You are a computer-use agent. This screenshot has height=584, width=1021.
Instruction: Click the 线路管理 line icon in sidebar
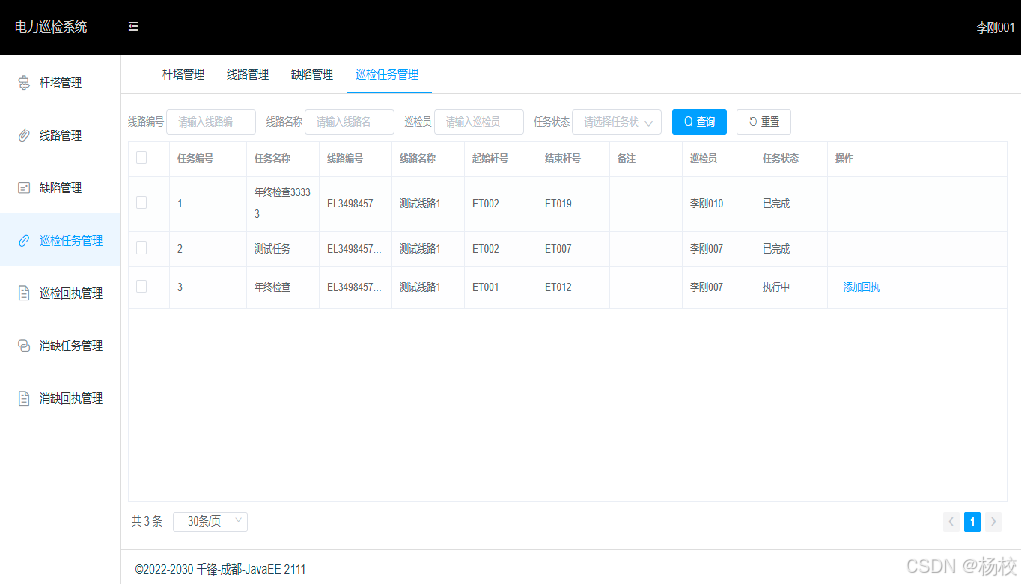tap(22, 135)
